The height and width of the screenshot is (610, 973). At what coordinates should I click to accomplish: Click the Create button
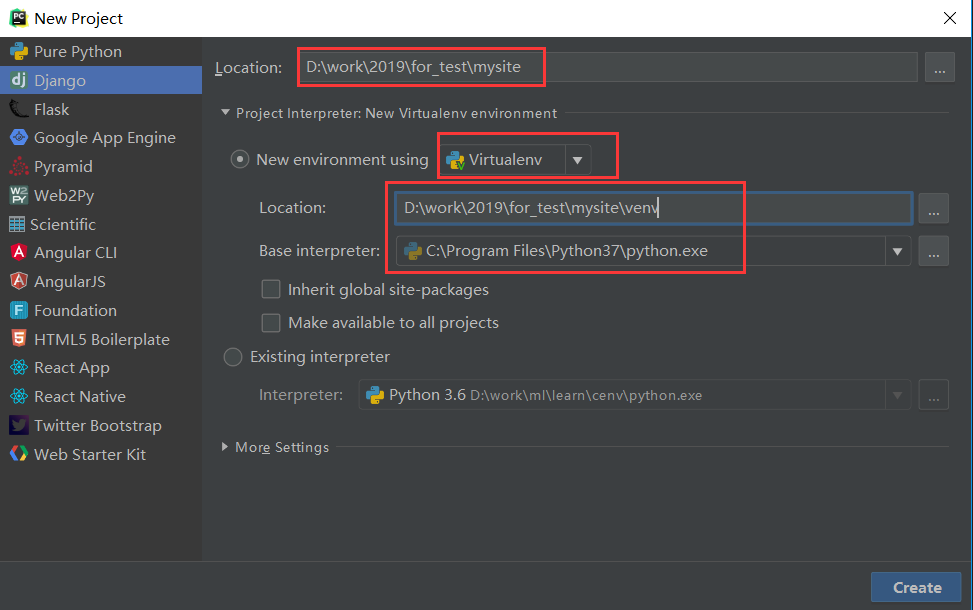(x=916, y=587)
